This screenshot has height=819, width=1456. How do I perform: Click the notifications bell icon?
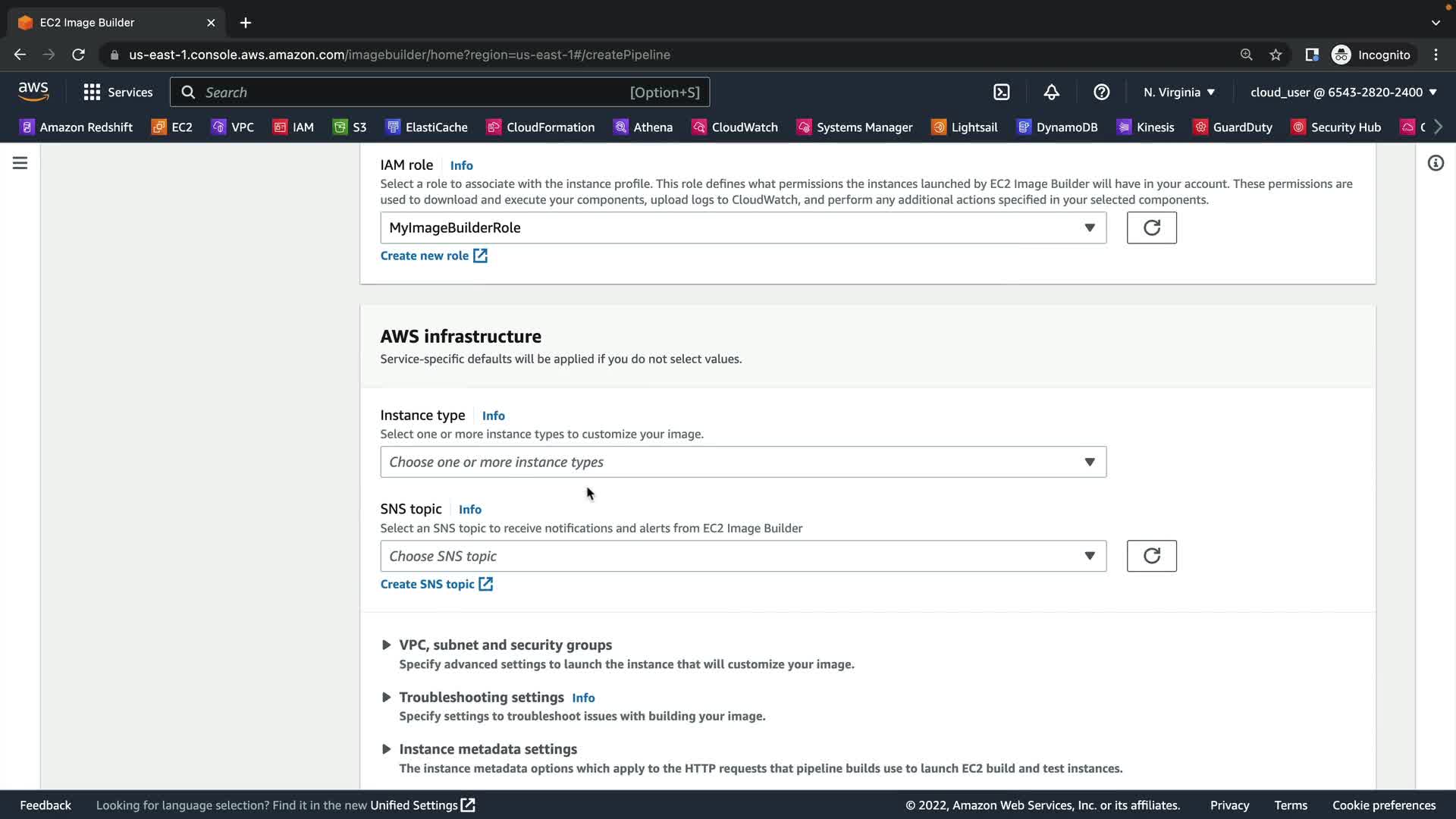point(1051,93)
